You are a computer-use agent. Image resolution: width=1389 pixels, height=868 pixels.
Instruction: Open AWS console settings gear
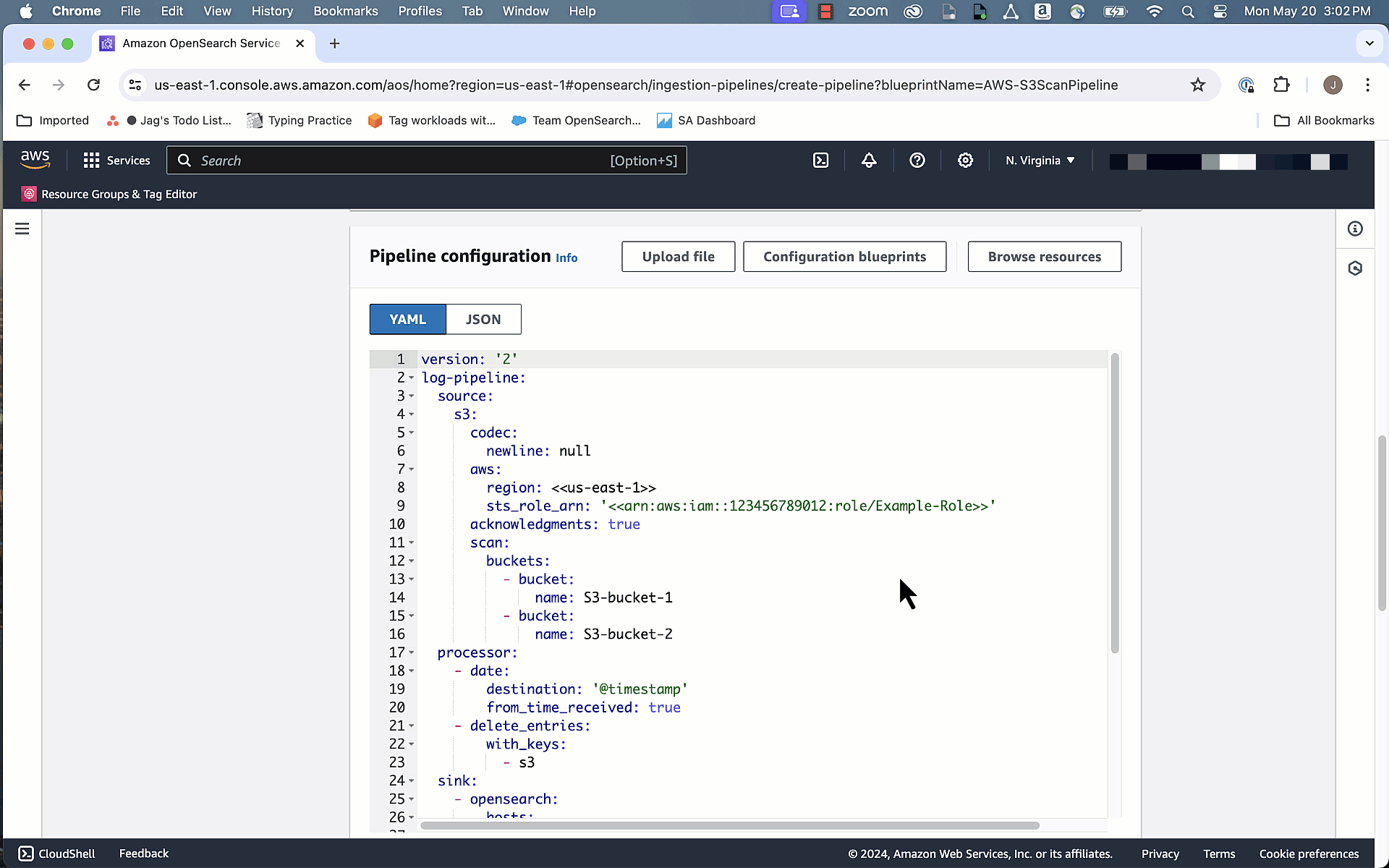coord(965,161)
